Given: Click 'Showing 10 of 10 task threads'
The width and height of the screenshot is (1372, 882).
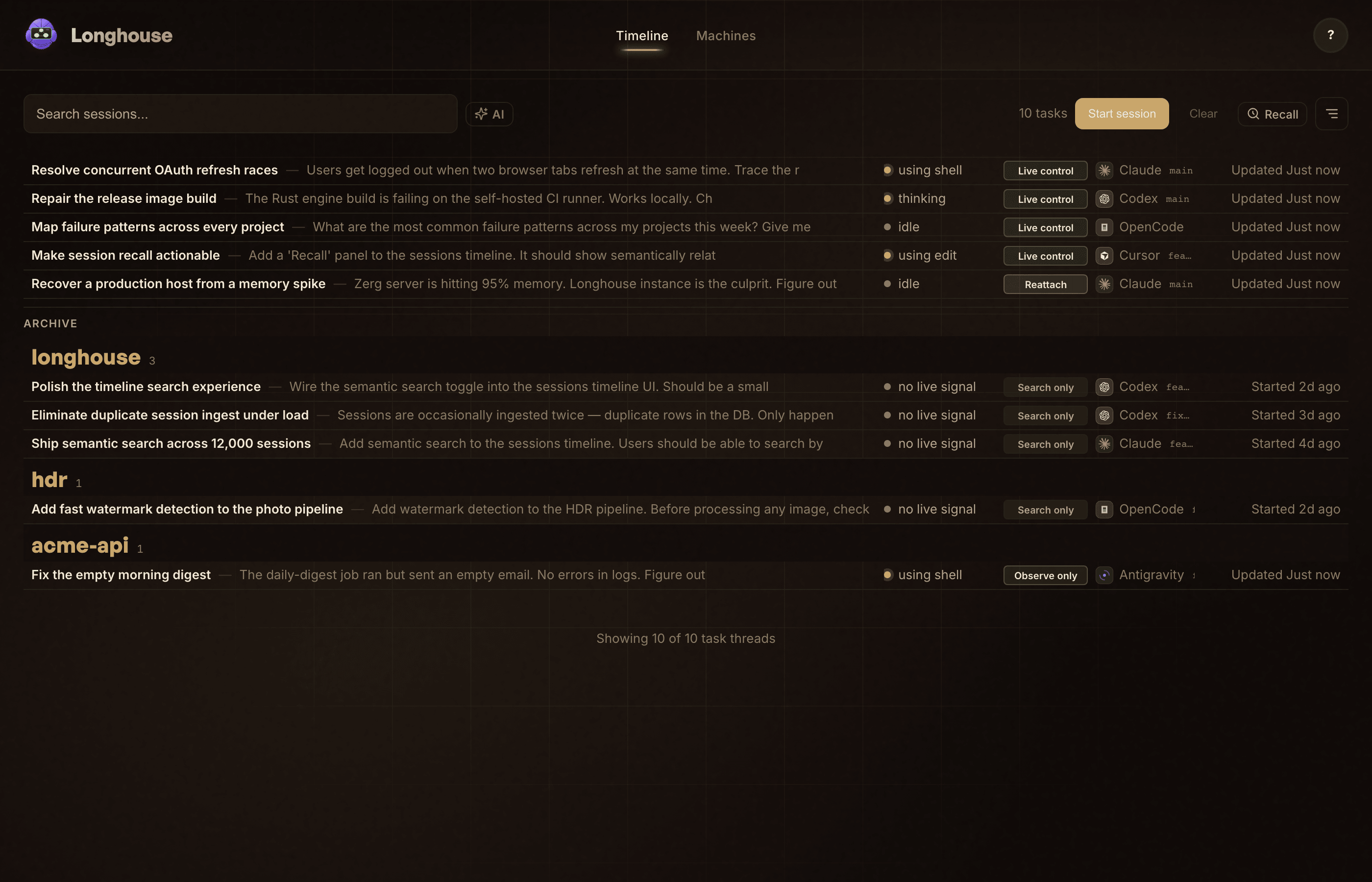Looking at the screenshot, I should (686, 638).
